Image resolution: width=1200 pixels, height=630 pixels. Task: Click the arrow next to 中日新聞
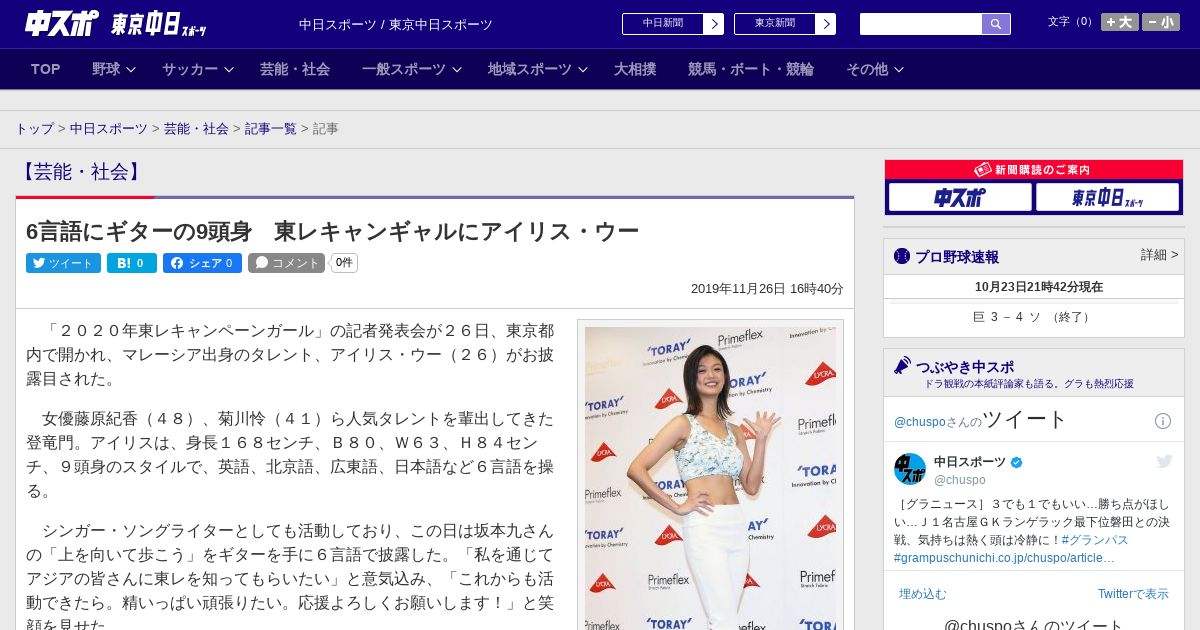pos(714,24)
